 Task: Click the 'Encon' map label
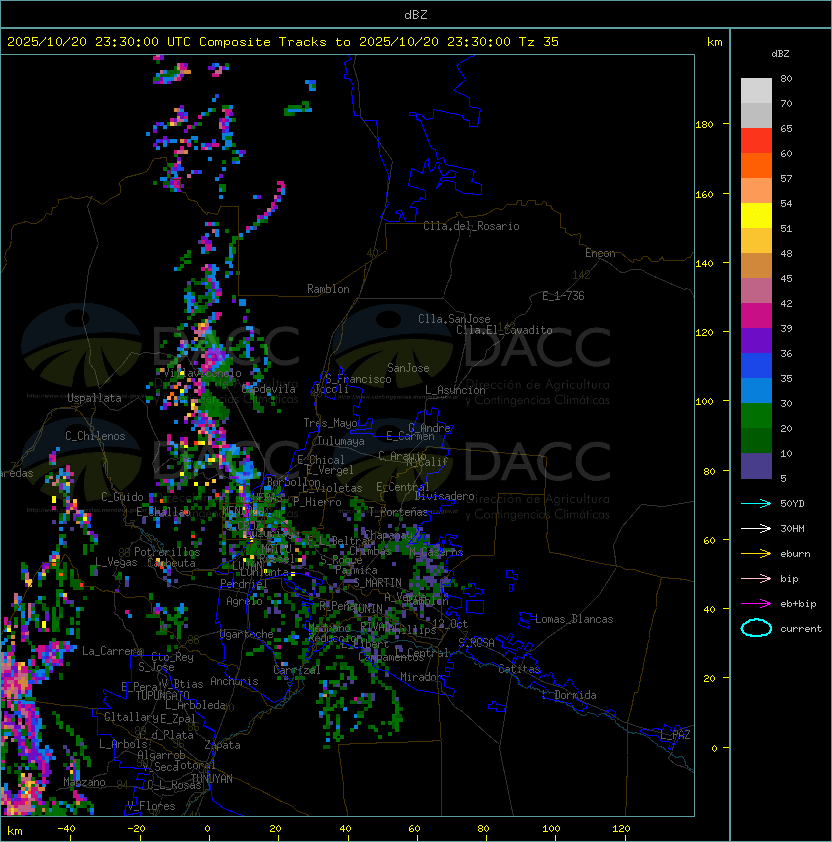click(x=600, y=253)
